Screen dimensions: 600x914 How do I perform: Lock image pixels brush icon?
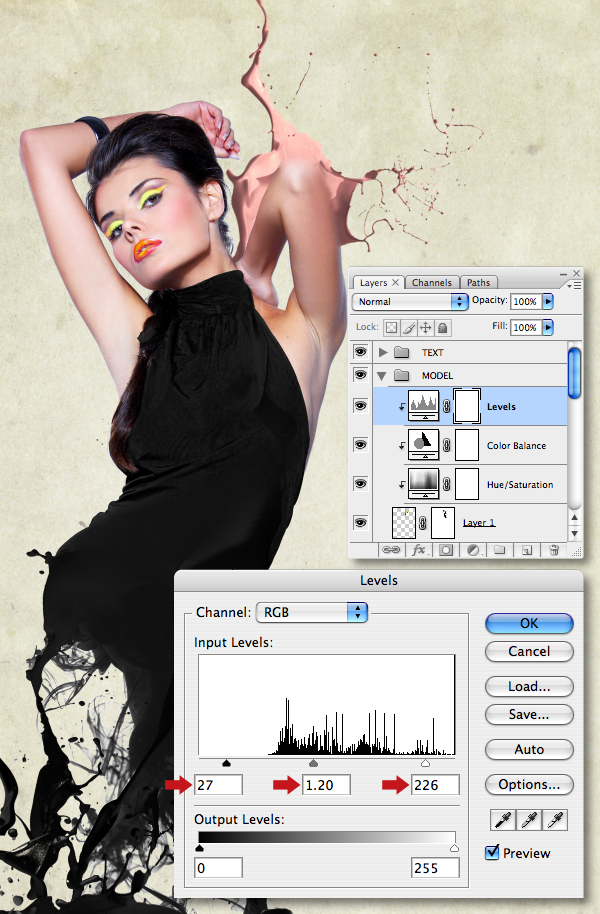pyautogui.click(x=409, y=328)
